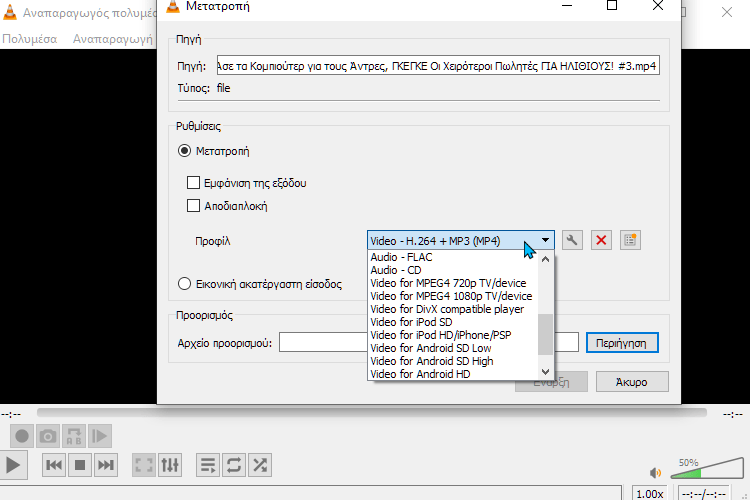Minimize the Μετατροπή dialog

(x=567, y=6)
